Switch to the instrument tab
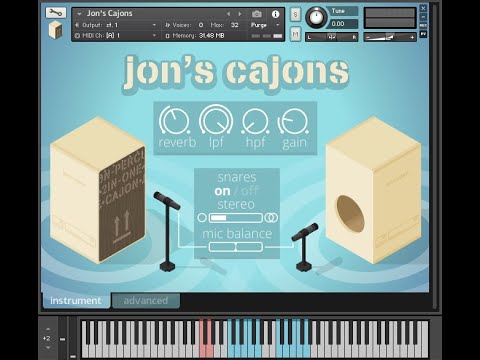Viewport: 480px width, 360px height. coord(76,301)
